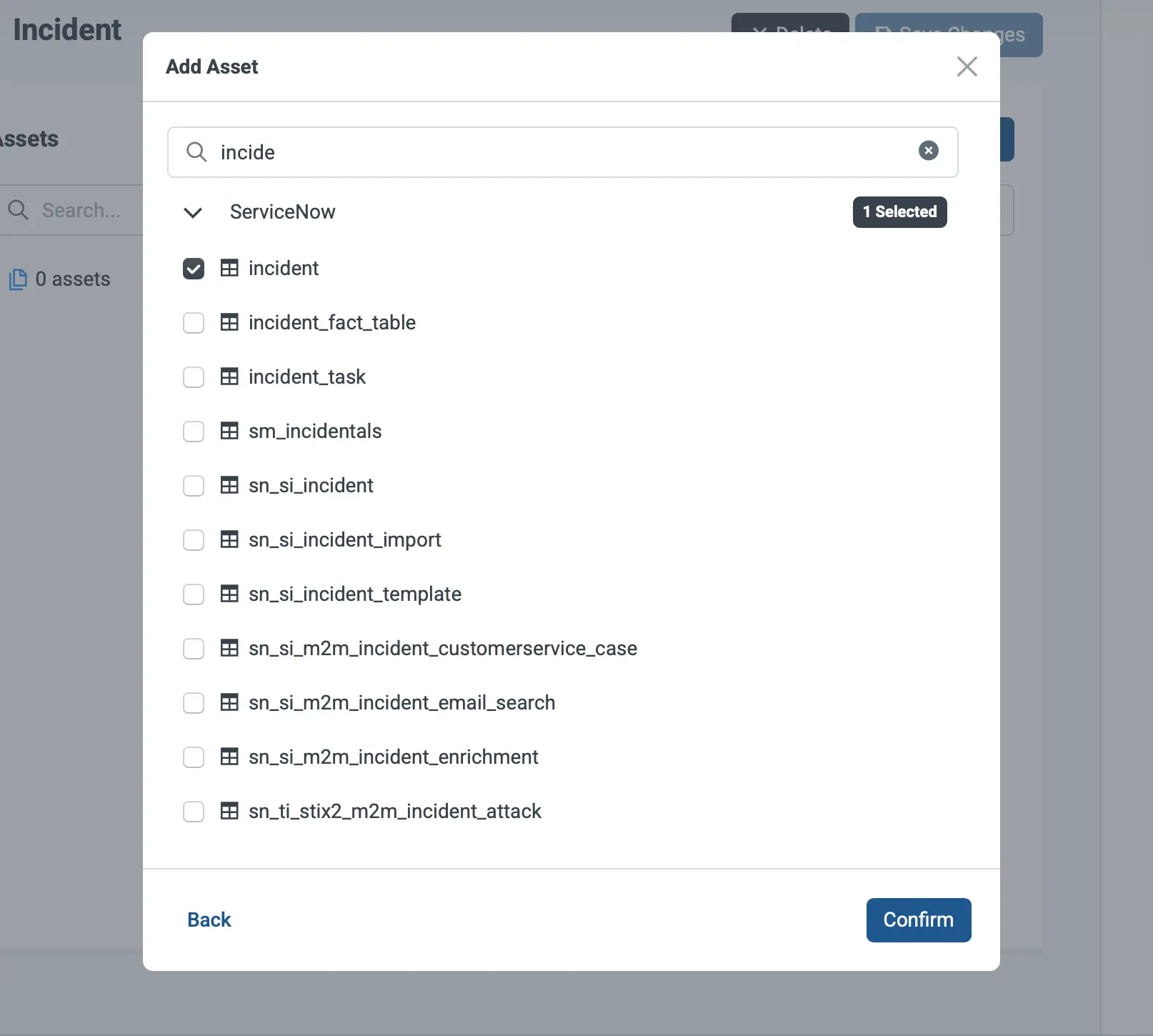The image size is (1153, 1036).
Task: Go Back from Add Asset dialog
Action: point(209,920)
